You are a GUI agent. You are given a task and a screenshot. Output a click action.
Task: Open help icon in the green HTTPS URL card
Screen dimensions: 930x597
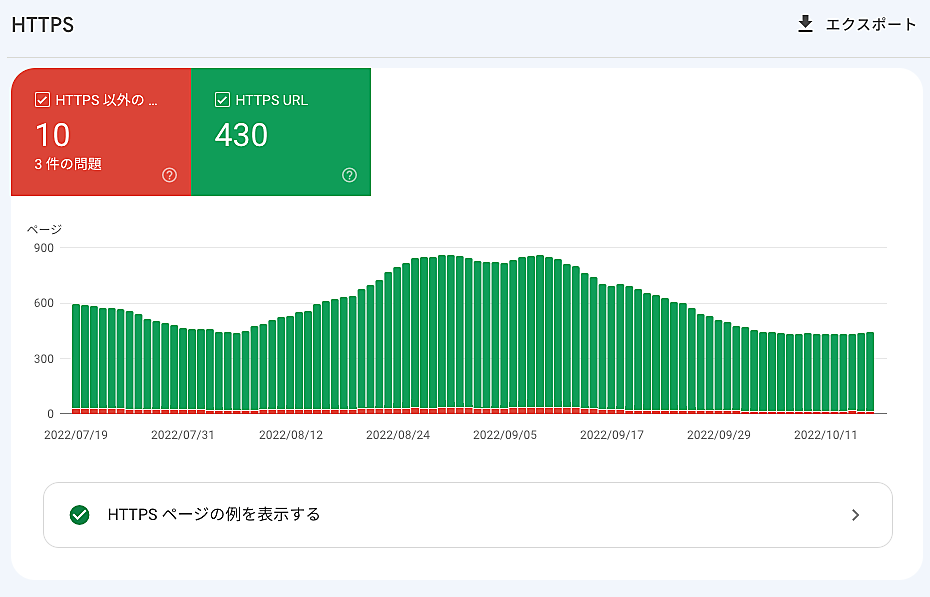349,175
